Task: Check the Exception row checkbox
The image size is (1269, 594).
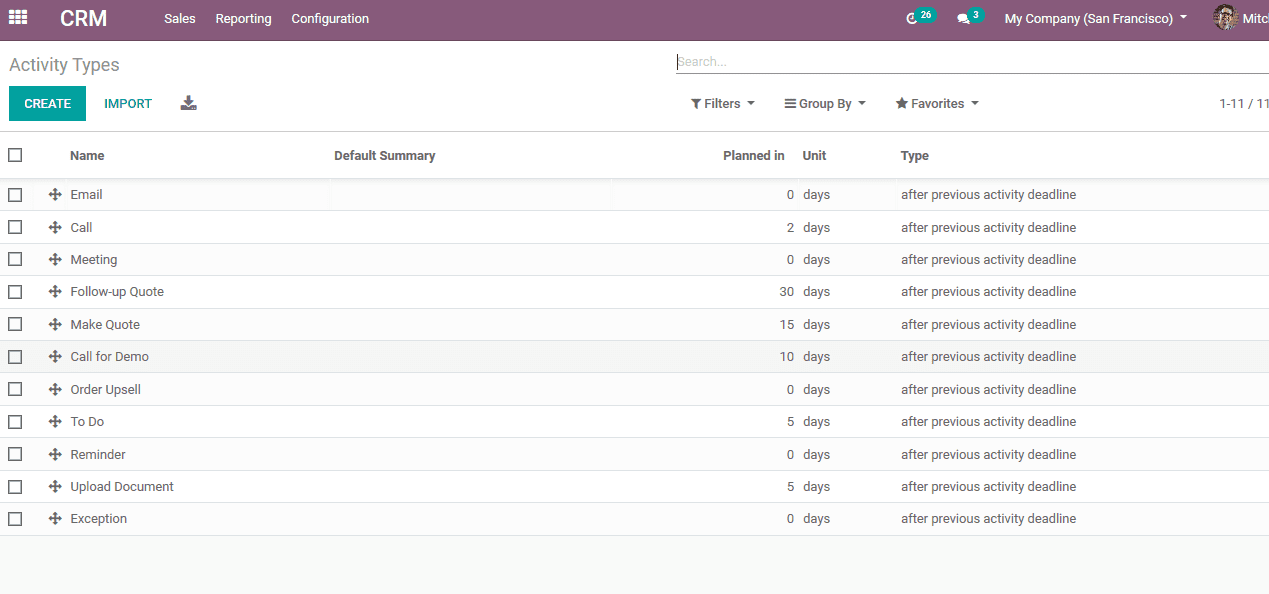Action: click(15, 519)
